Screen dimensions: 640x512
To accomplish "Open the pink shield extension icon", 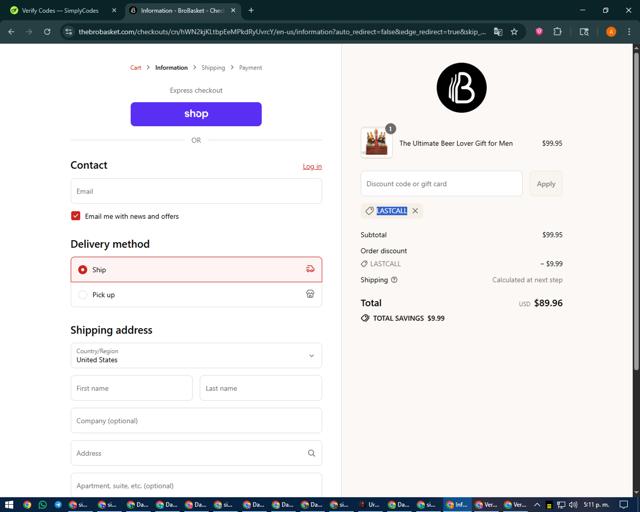I will 539,31.
